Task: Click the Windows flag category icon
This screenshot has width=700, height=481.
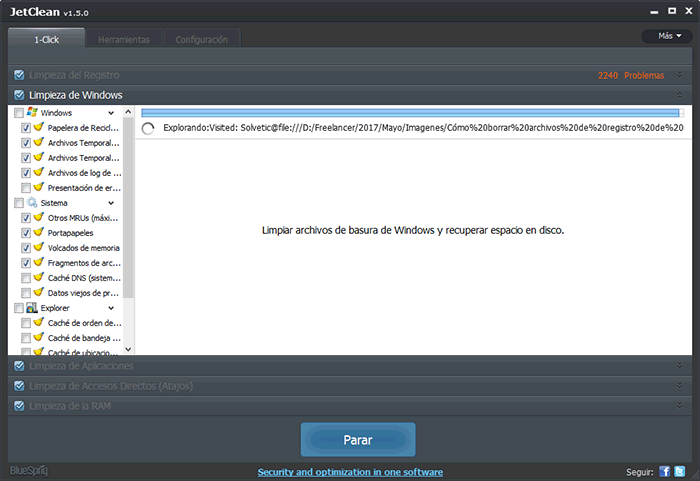Action: pos(32,112)
